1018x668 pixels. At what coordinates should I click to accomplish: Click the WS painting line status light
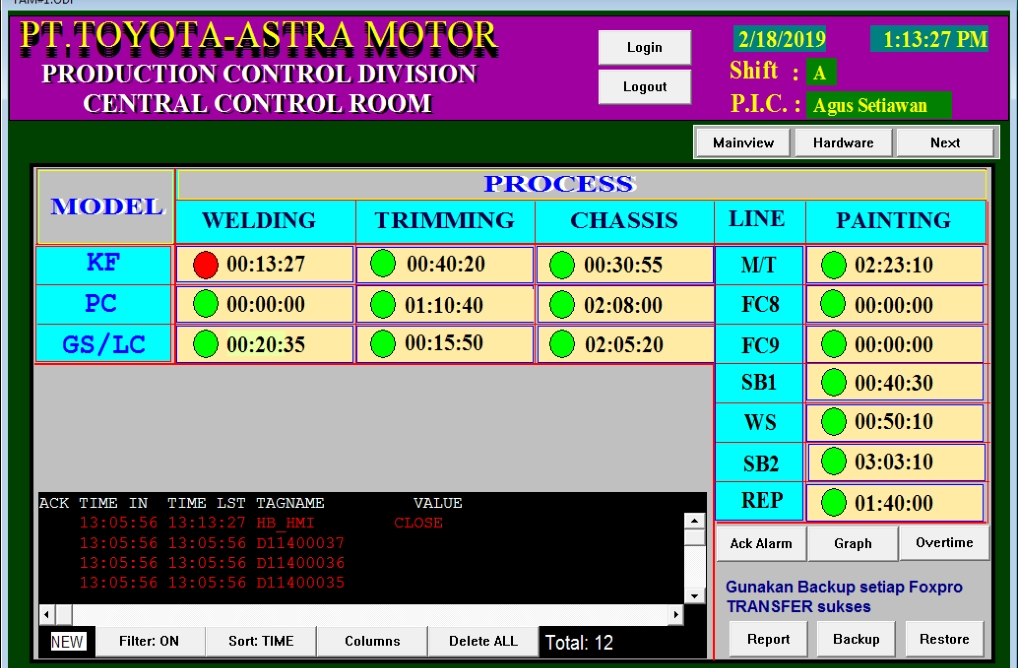tap(833, 422)
